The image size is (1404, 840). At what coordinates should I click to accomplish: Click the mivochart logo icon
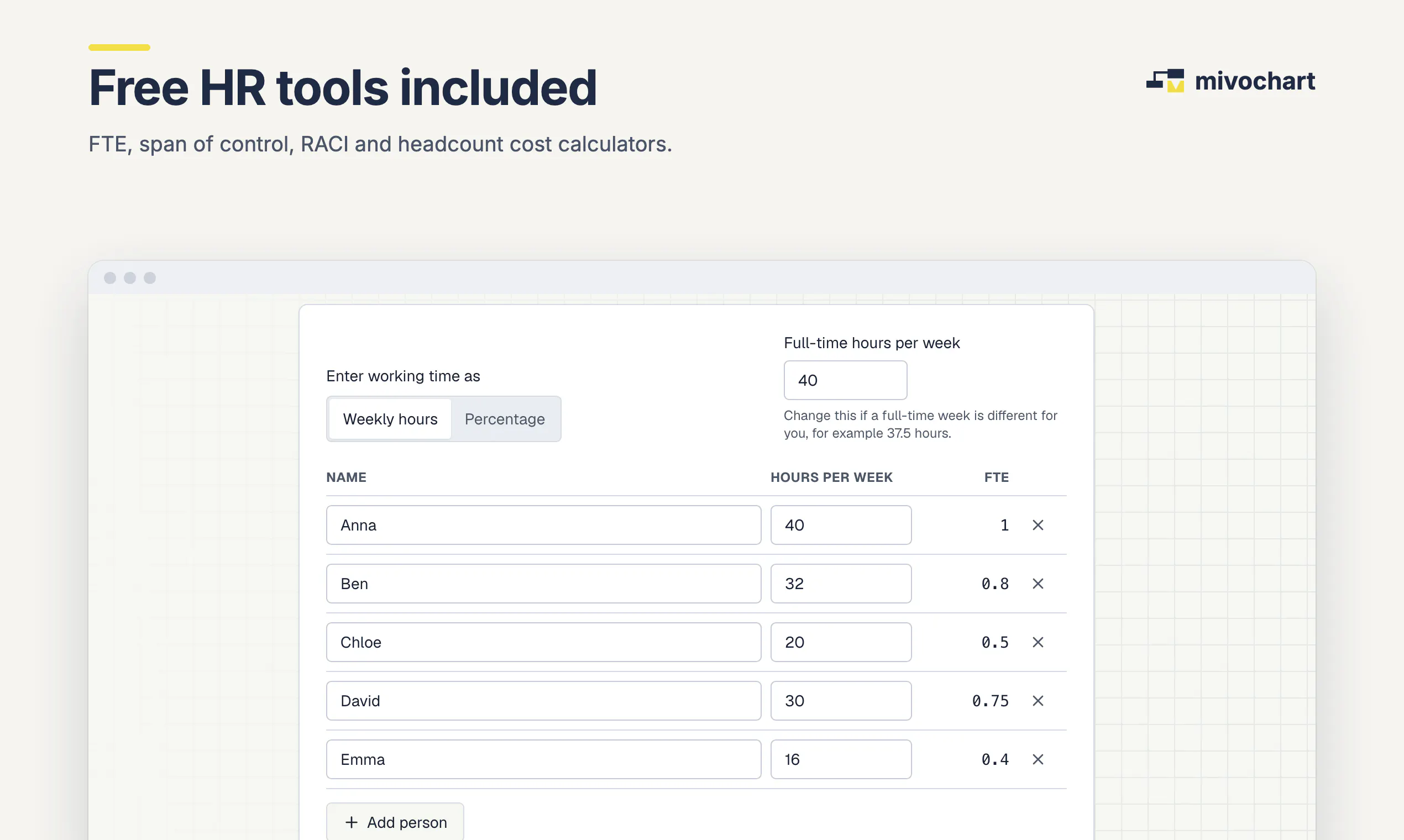(x=1165, y=80)
